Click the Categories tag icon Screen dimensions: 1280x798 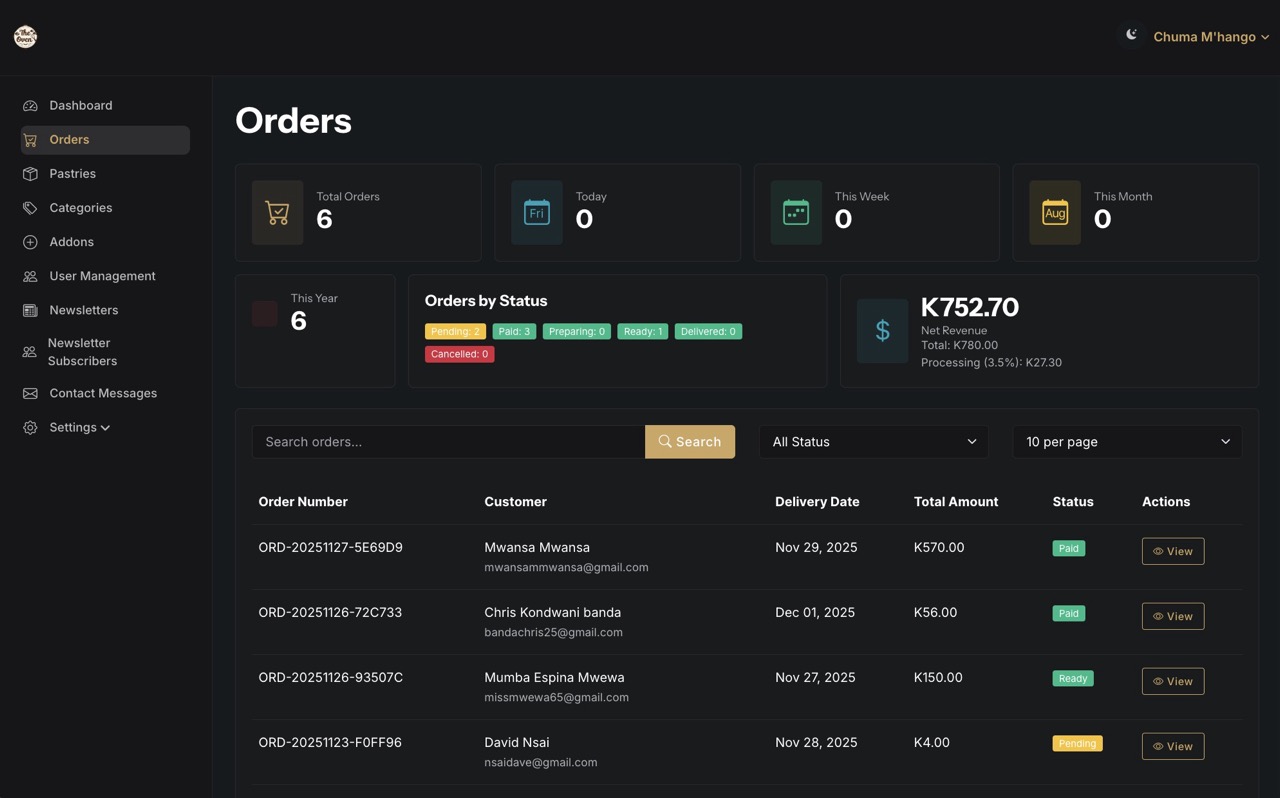30,208
